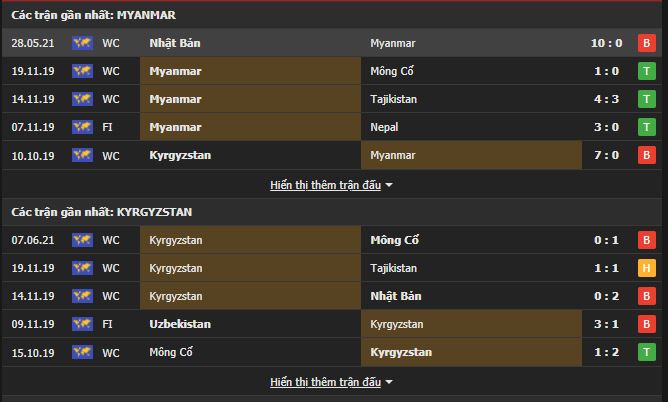668x402 pixels.
Task: Click the world flag icon beside Nhật Bản–Myanmar match
Action: pos(82,43)
